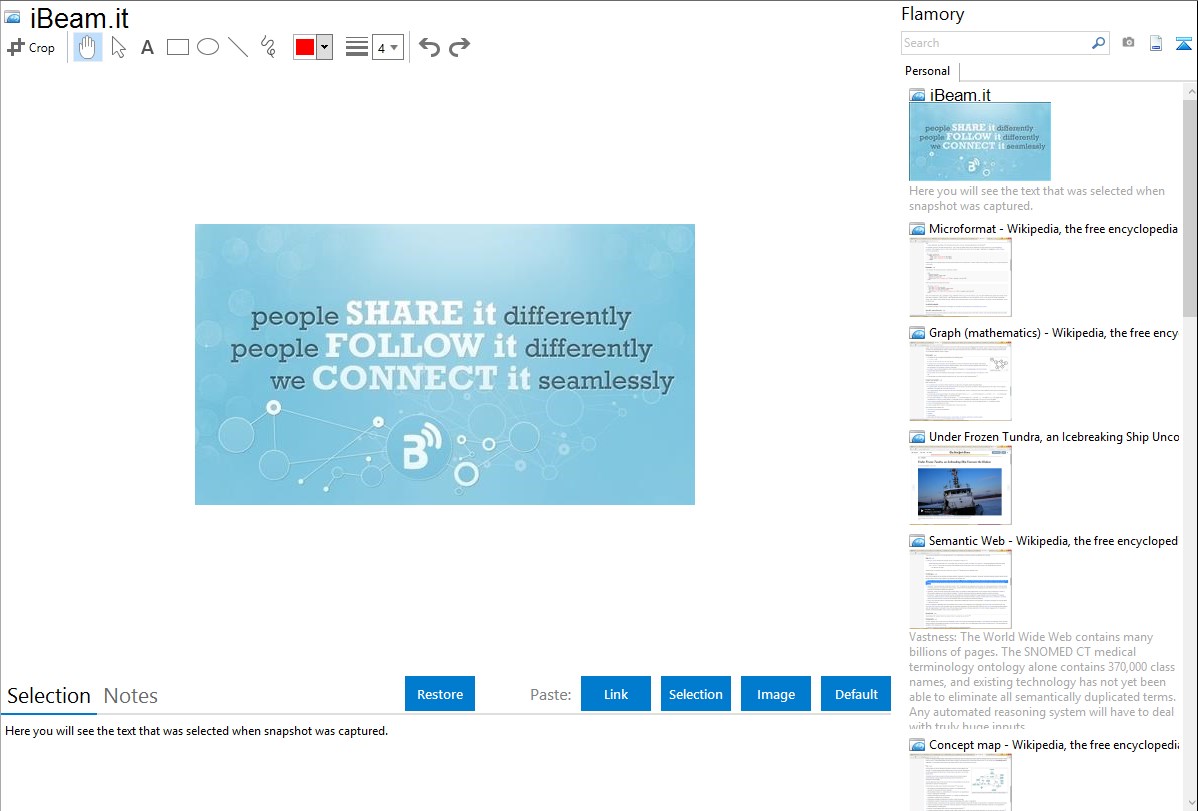Screen dimensions: 1198x811
Task: Paste as Default button
Action: pos(856,694)
